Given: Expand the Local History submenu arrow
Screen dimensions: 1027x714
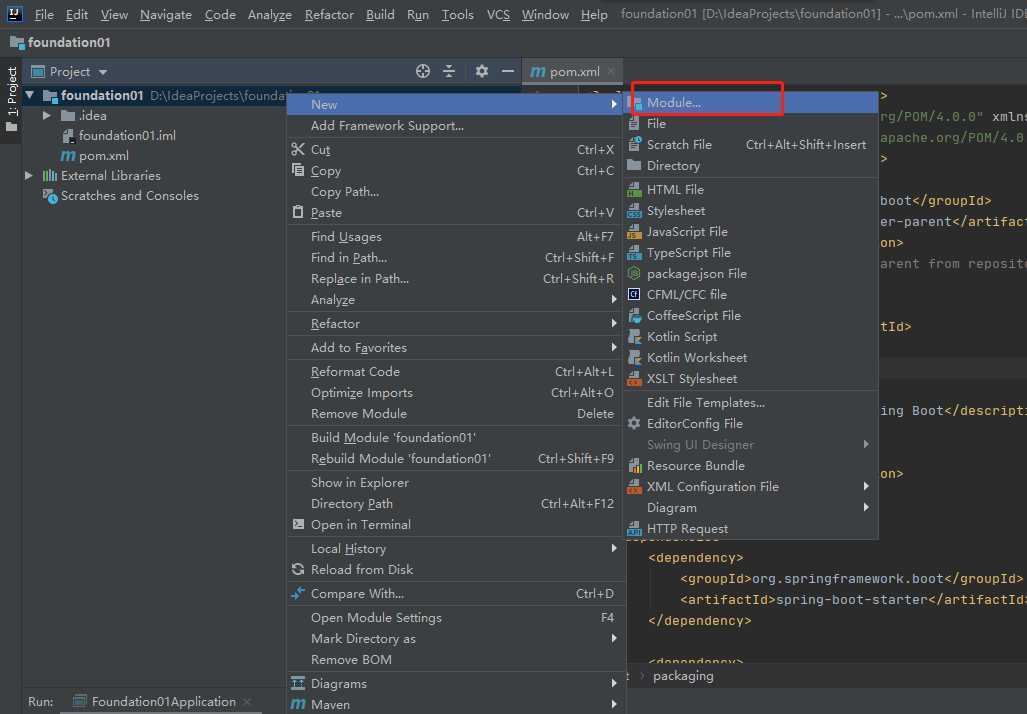Looking at the screenshot, I should coord(614,548).
